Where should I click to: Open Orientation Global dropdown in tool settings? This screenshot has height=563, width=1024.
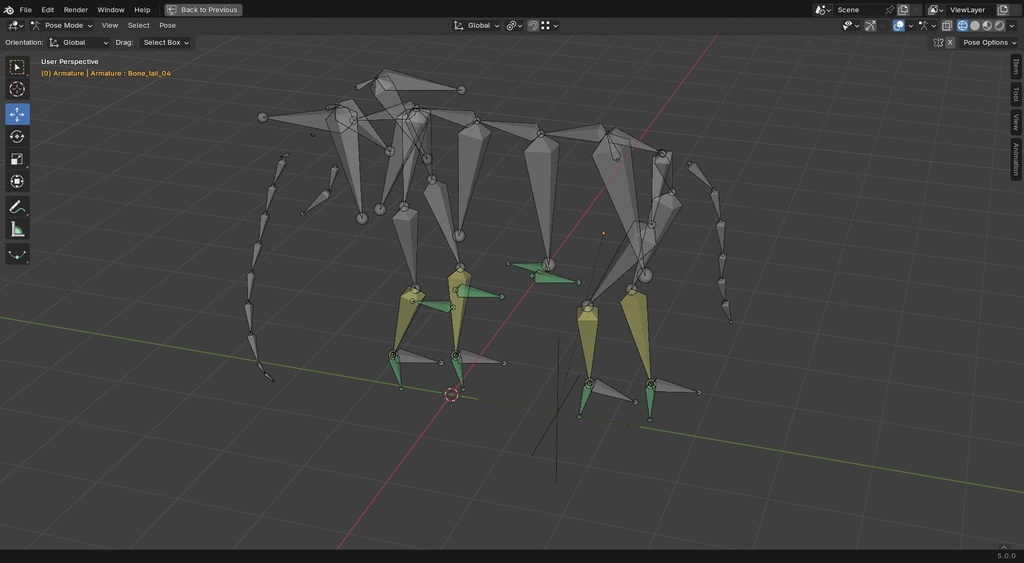(x=78, y=42)
